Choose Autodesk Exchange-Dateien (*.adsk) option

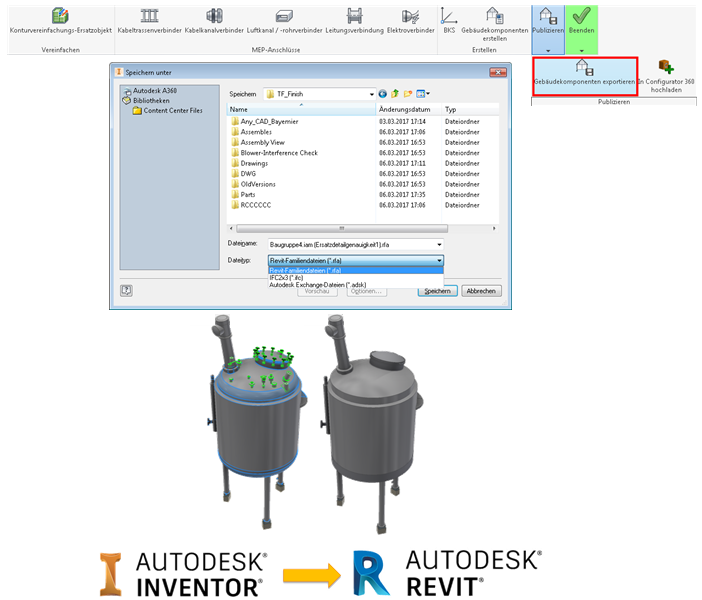click(355, 284)
